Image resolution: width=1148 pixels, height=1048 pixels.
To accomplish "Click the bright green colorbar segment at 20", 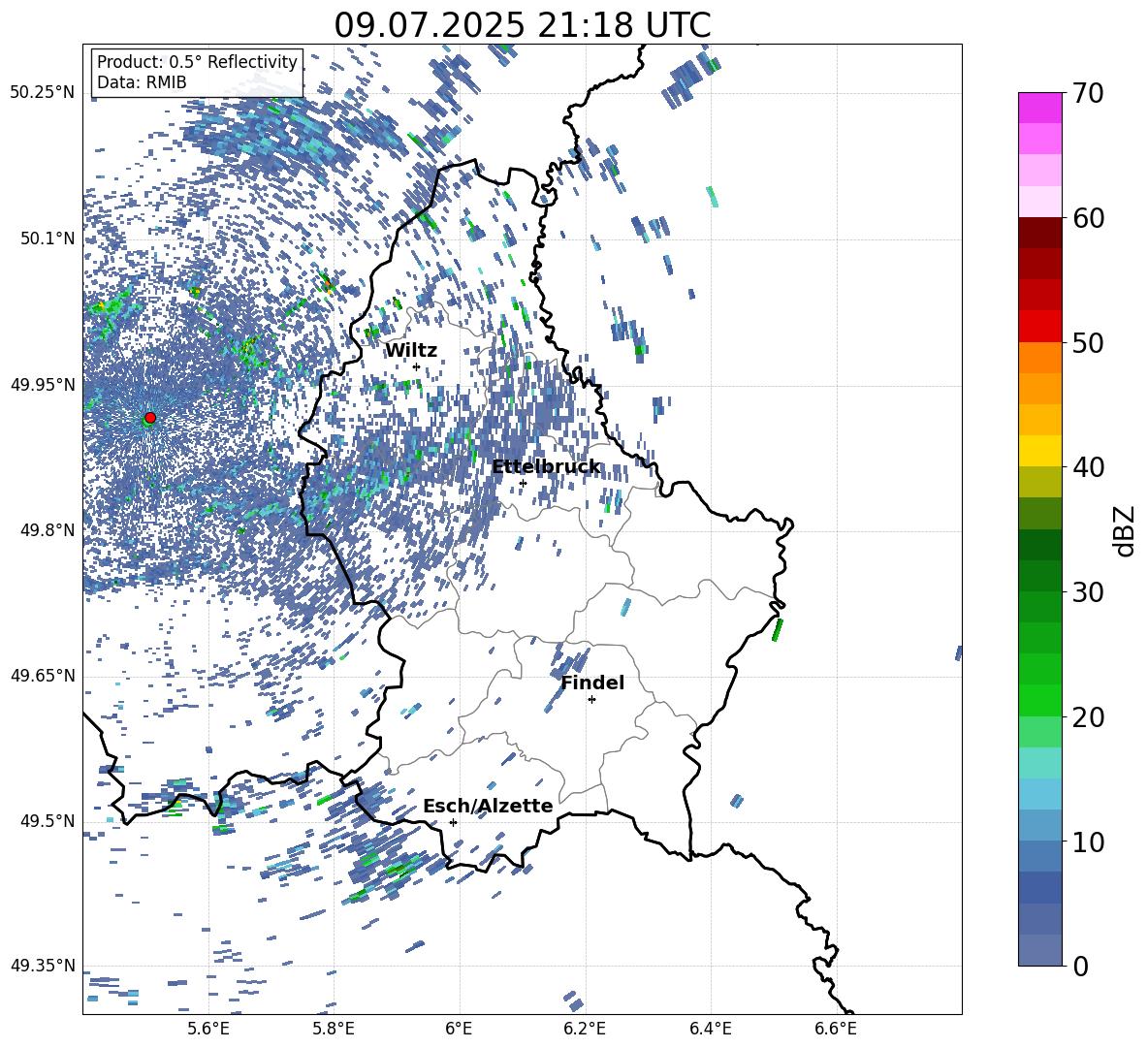I will 1040,700.
